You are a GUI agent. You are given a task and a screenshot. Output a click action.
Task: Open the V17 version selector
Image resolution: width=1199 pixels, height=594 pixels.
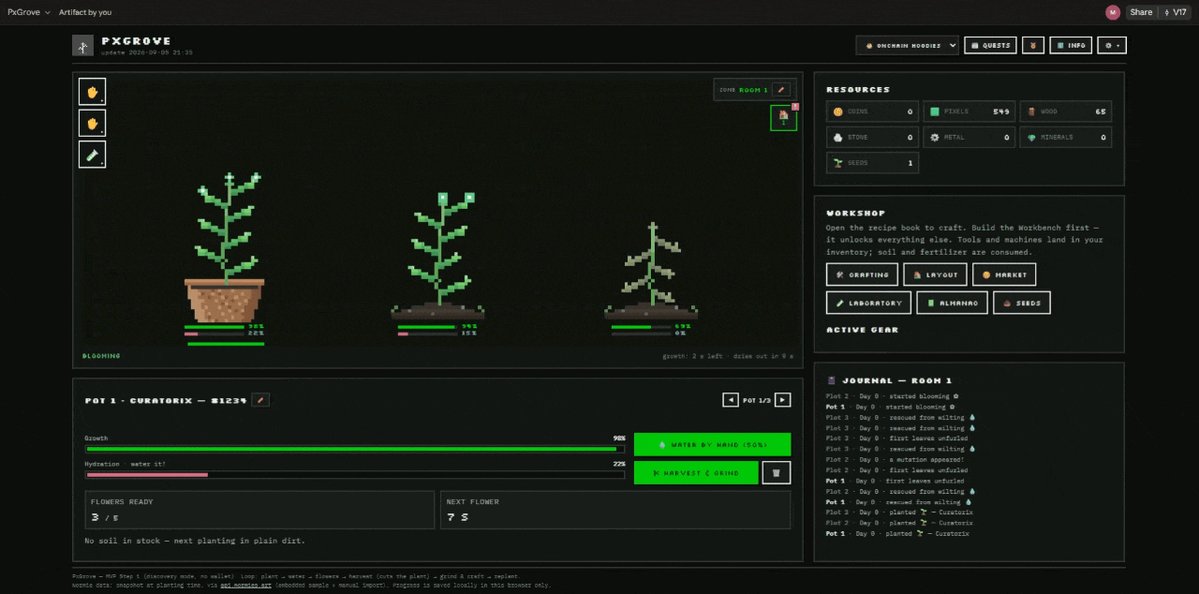tap(1175, 12)
